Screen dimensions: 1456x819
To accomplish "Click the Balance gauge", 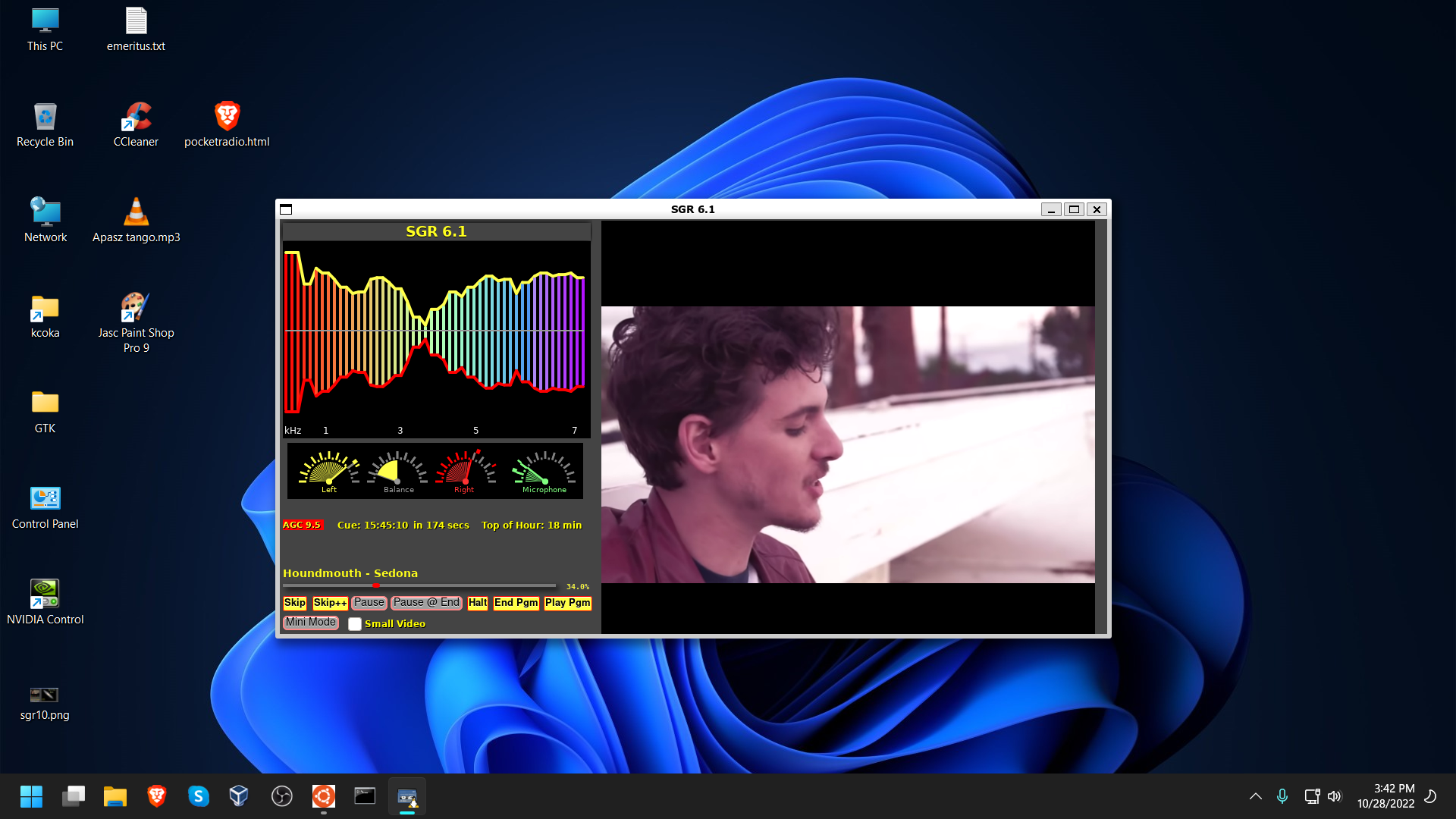I will click(398, 472).
